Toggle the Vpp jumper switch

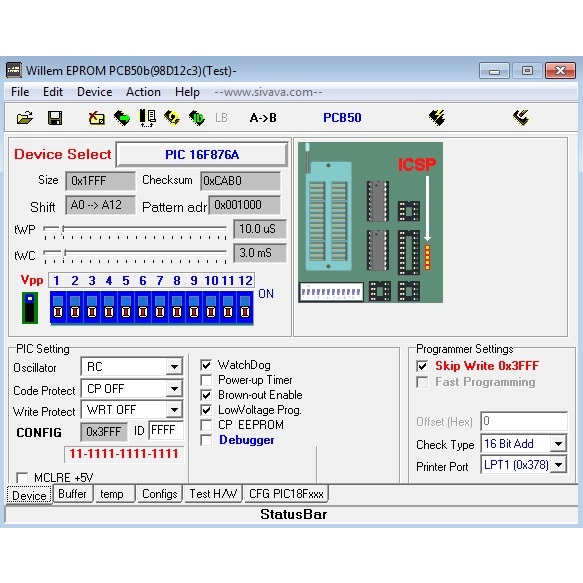click(30, 307)
